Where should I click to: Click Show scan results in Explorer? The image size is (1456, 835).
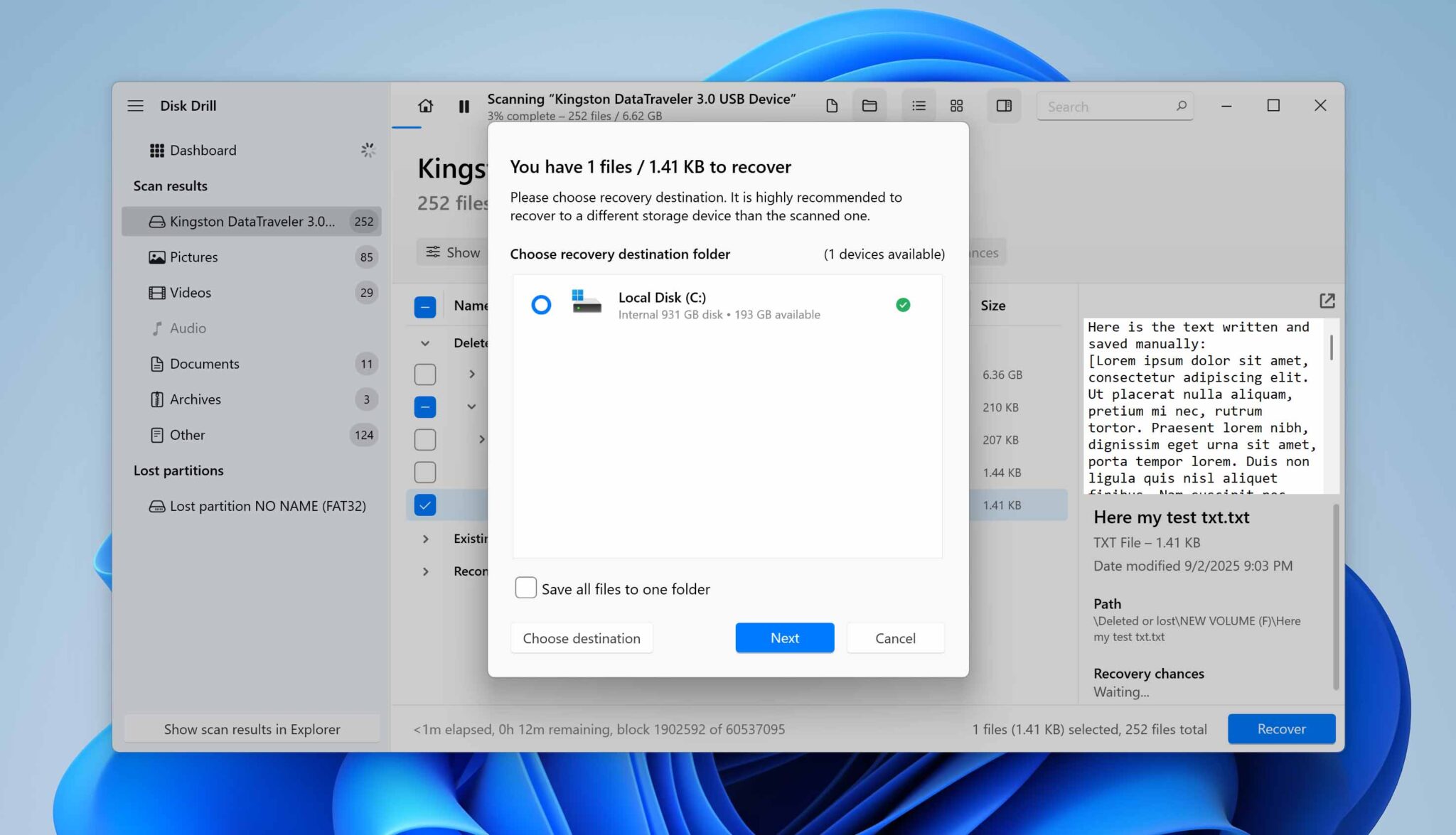(252, 728)
